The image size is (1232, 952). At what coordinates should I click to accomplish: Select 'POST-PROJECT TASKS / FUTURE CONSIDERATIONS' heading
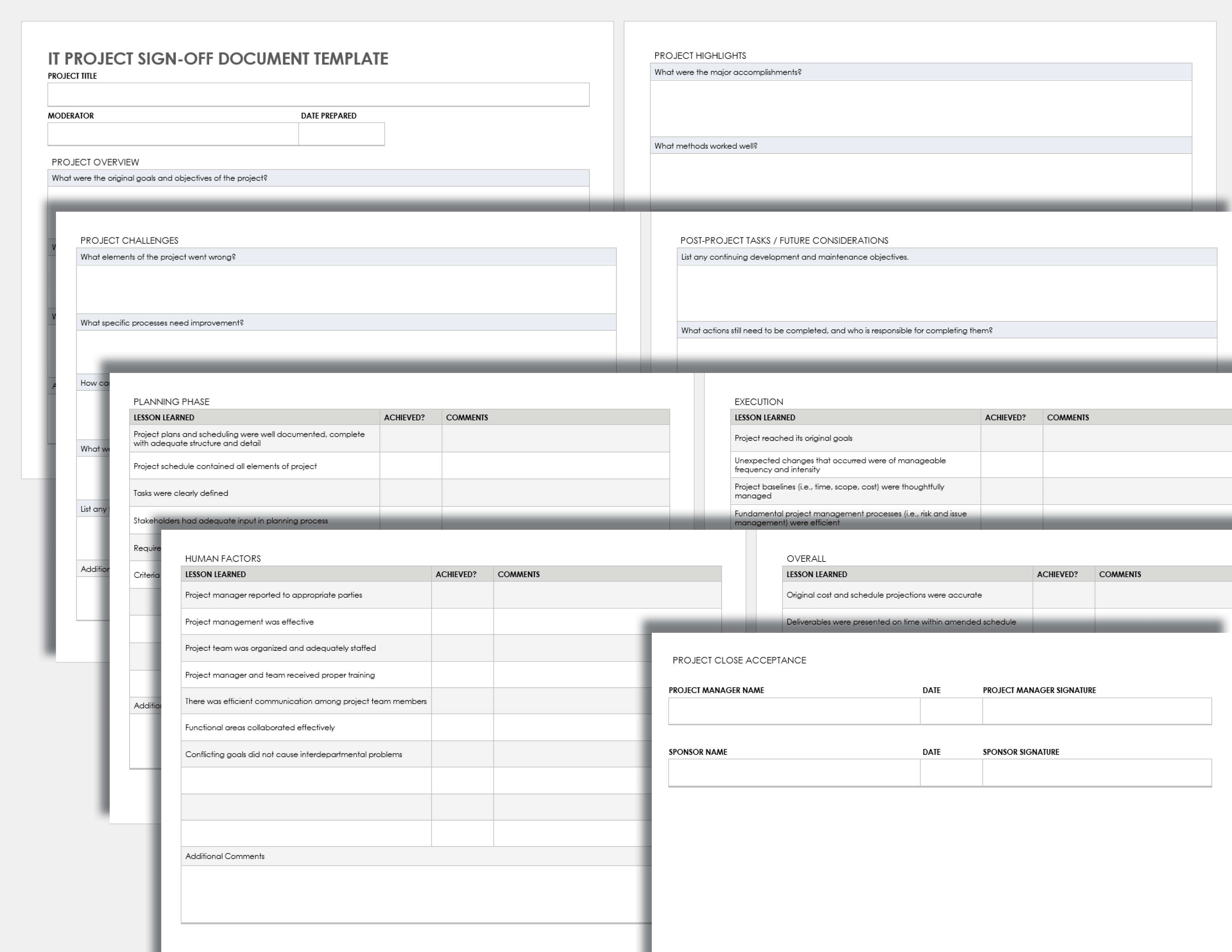pyautogui.click(x=784, y=240)
